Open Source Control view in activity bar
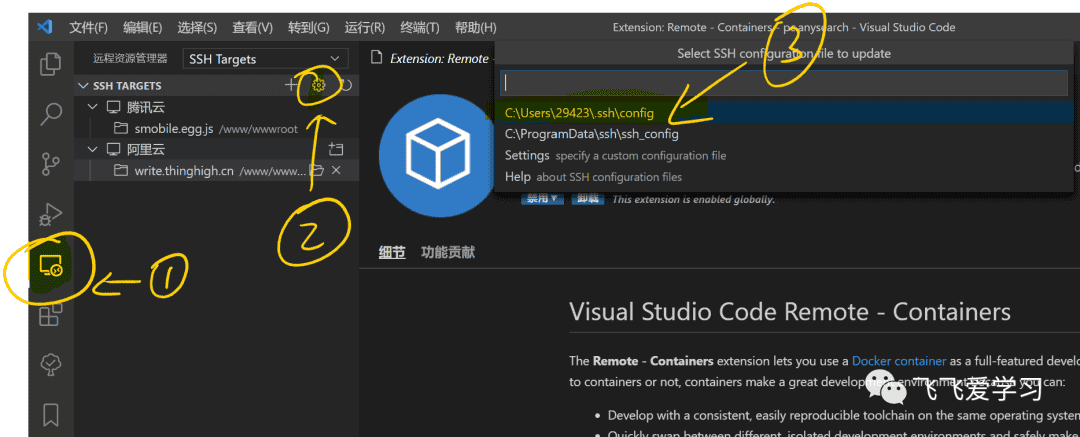 pyautogui.click(x=51, y=164)
